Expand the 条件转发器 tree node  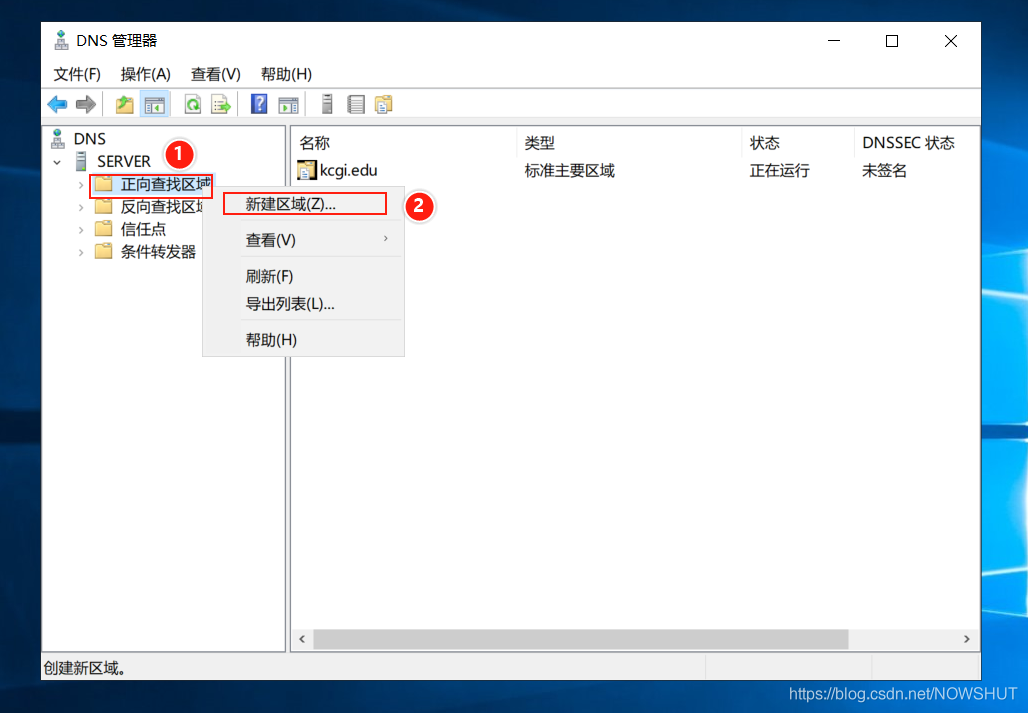click(81, 251)
